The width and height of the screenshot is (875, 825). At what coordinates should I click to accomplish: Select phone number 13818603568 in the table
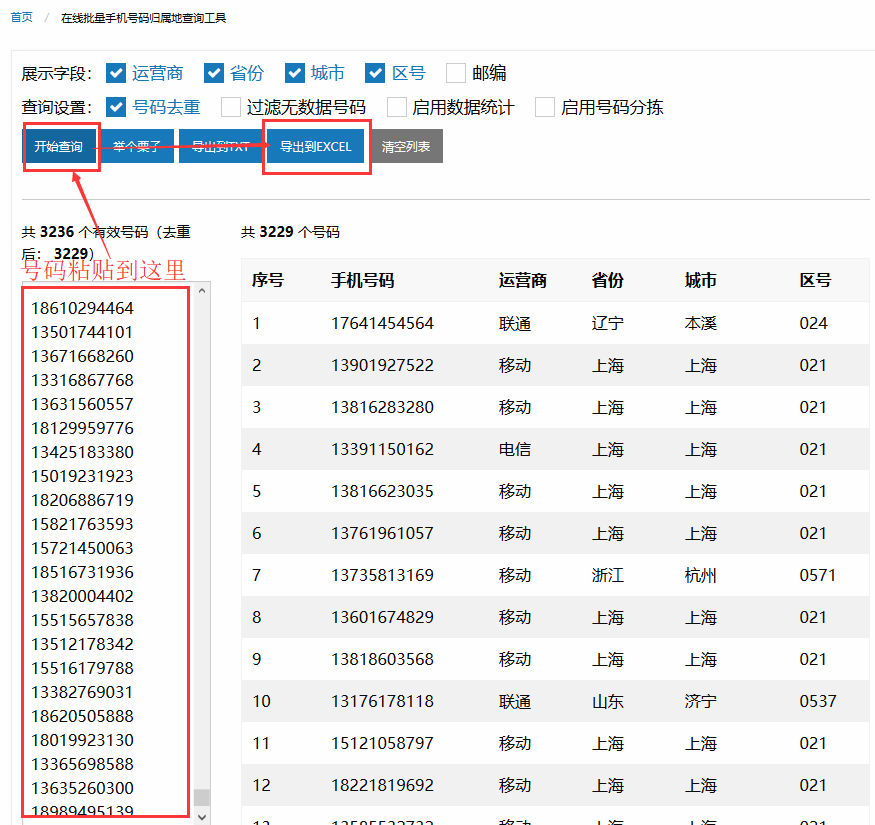[x=382, y=659]
